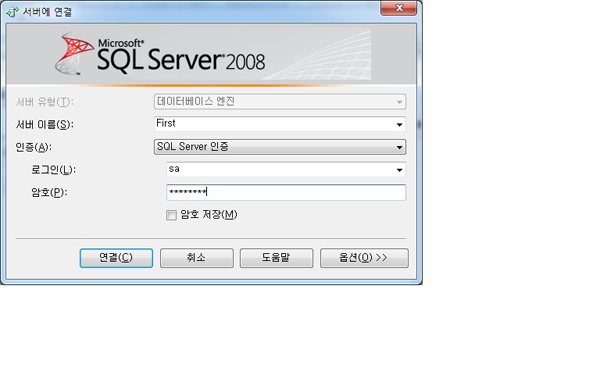600x375 pixels.
Task: Click the connection icon in title bar
Action: coord(12,12)
